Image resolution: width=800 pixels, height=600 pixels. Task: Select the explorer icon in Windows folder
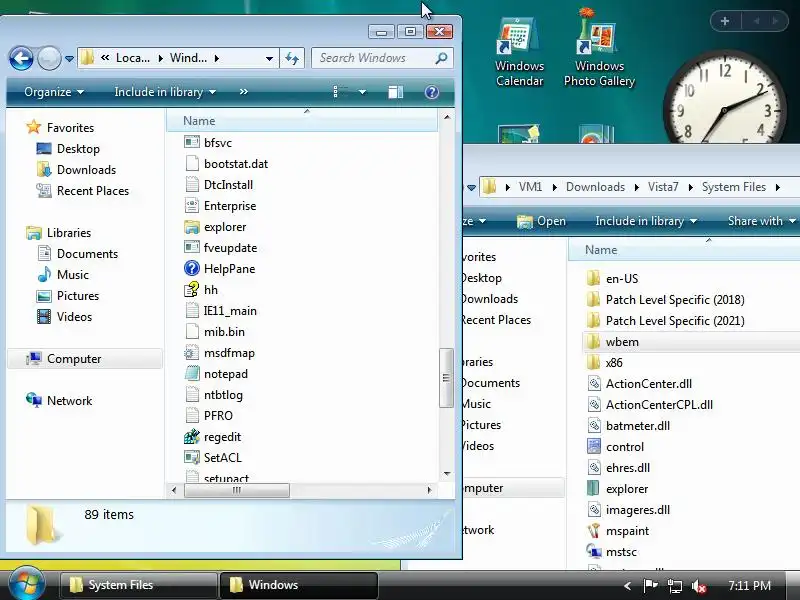(x=192, y=227)
